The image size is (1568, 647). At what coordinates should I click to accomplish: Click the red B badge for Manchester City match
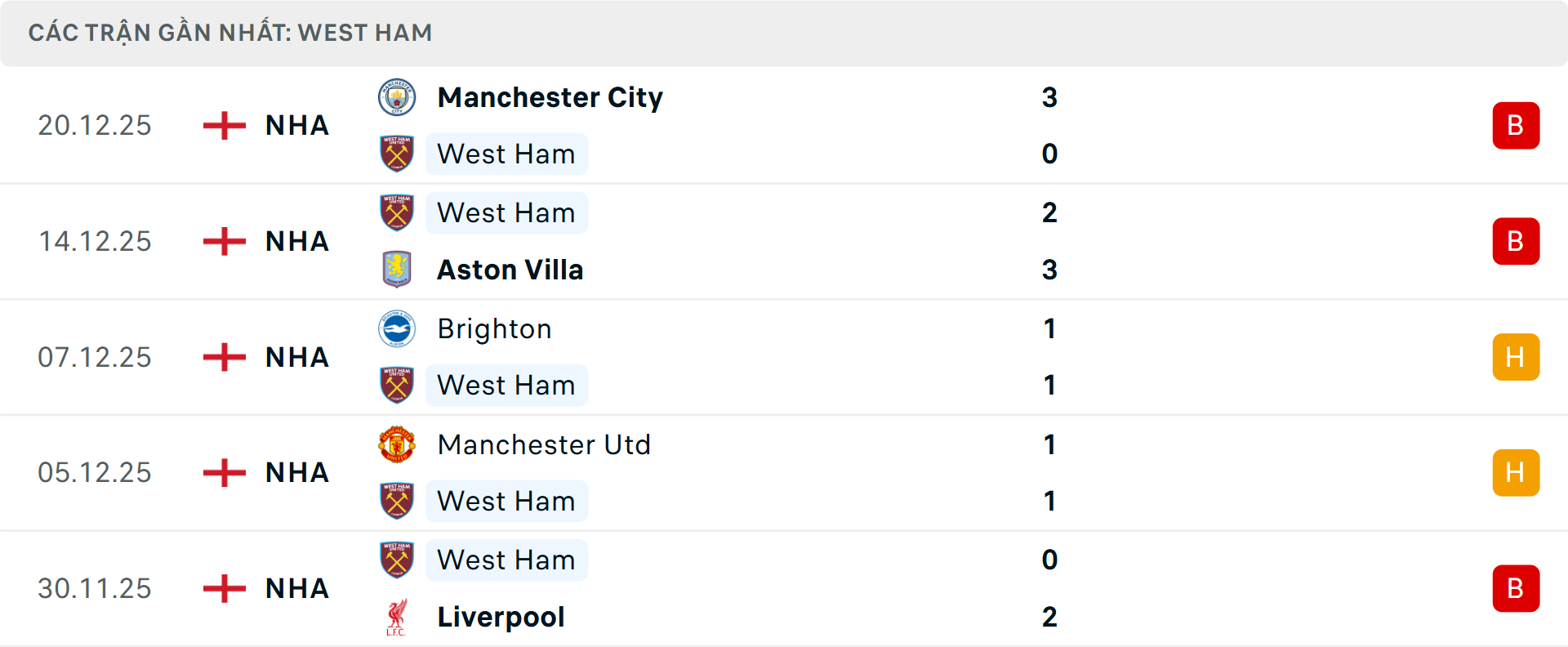pyautogui.click(x=1516, y=125)
